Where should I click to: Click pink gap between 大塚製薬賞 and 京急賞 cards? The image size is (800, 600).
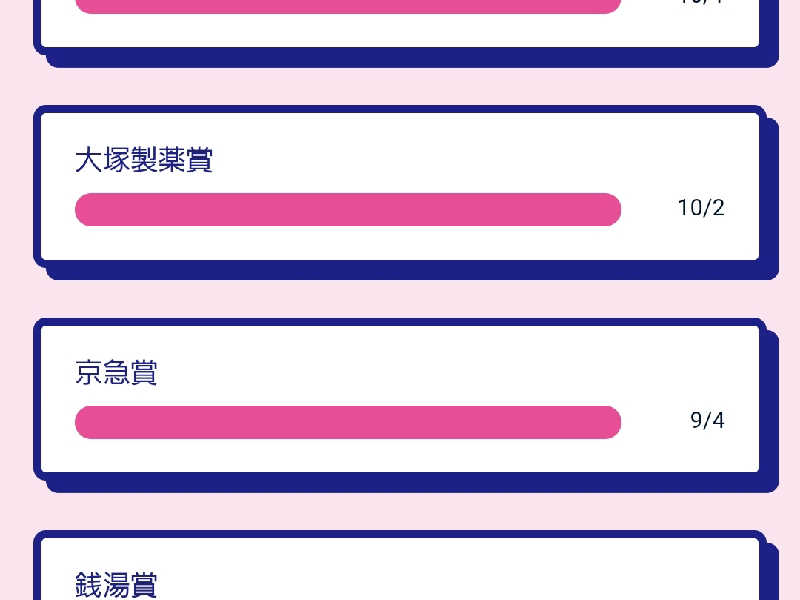[x=400, y=298]
